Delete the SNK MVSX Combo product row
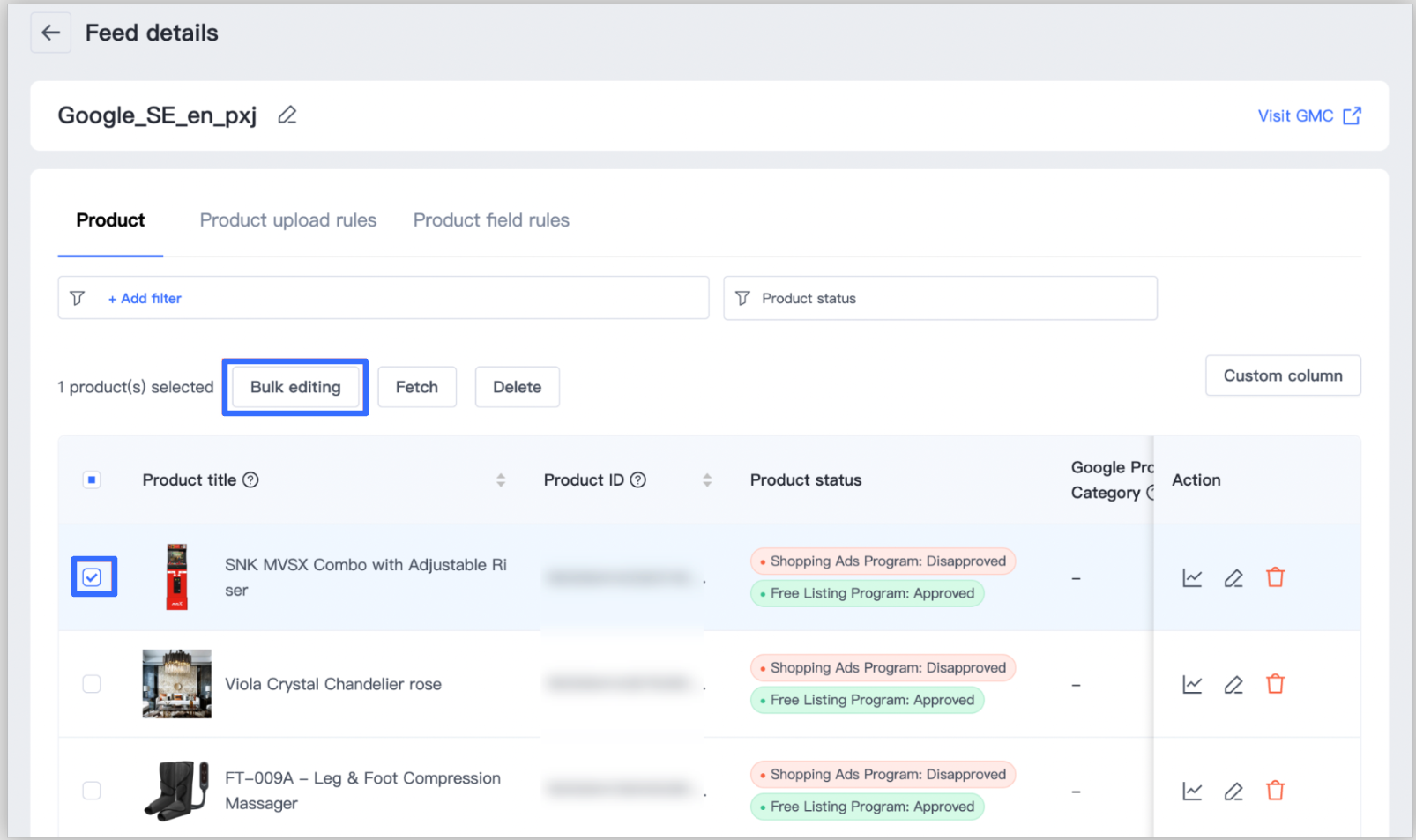Screen dimensions: 1416x840 1275,578
